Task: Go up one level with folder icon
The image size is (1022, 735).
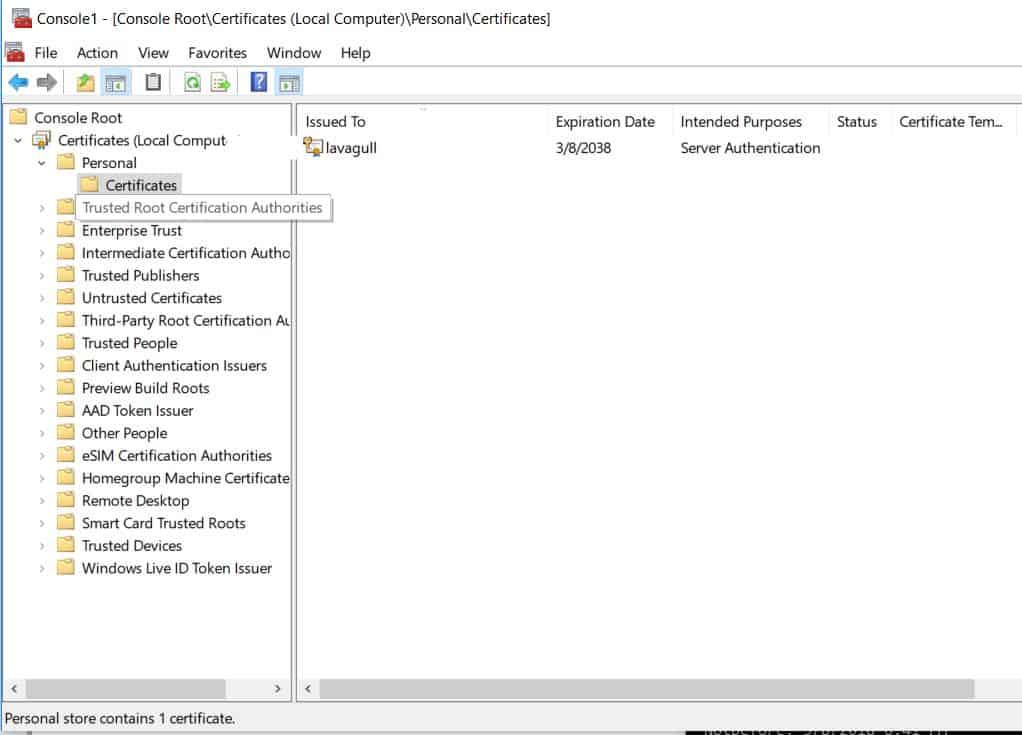Action: [x=85, y=82]
